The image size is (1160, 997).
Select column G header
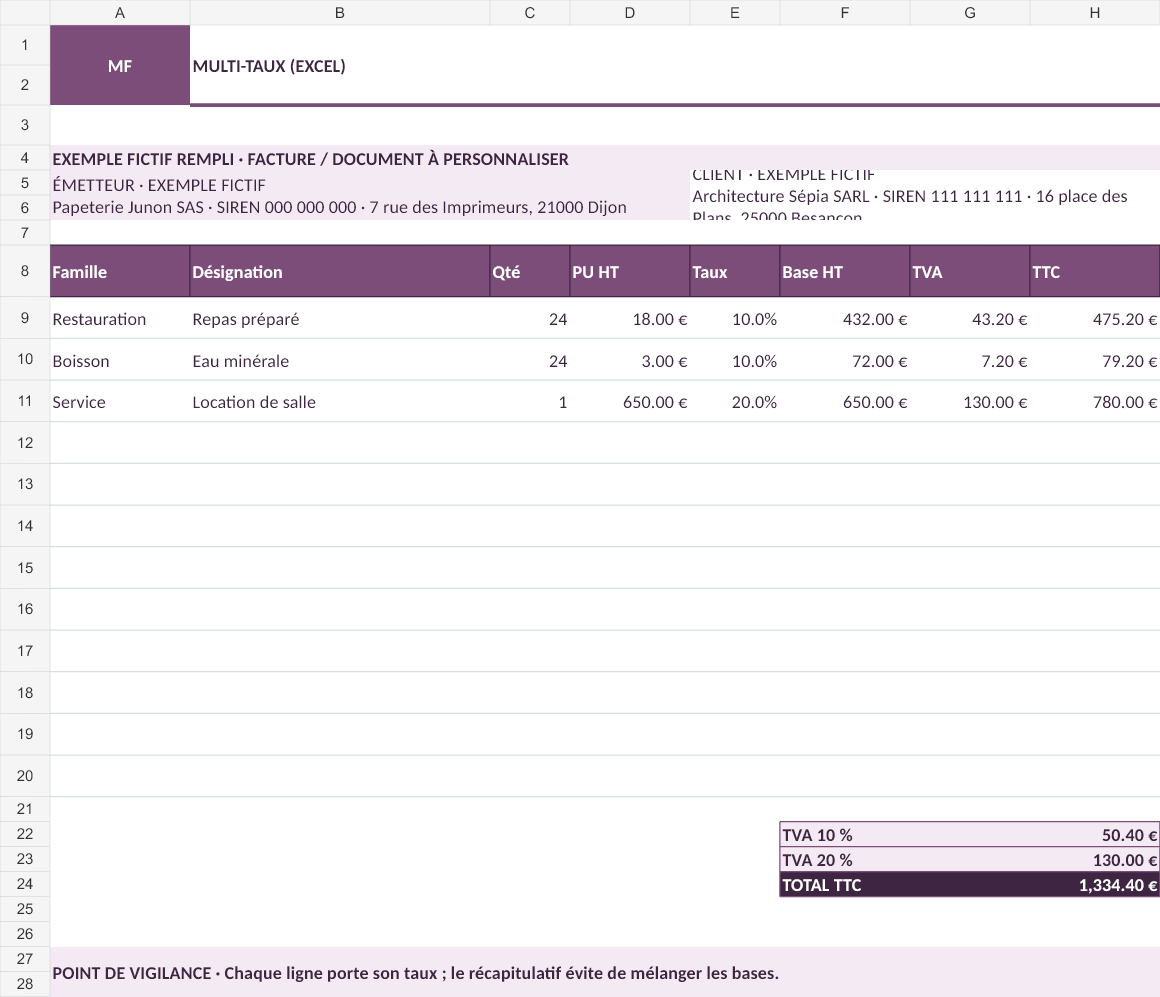click(x=970, y=13)
